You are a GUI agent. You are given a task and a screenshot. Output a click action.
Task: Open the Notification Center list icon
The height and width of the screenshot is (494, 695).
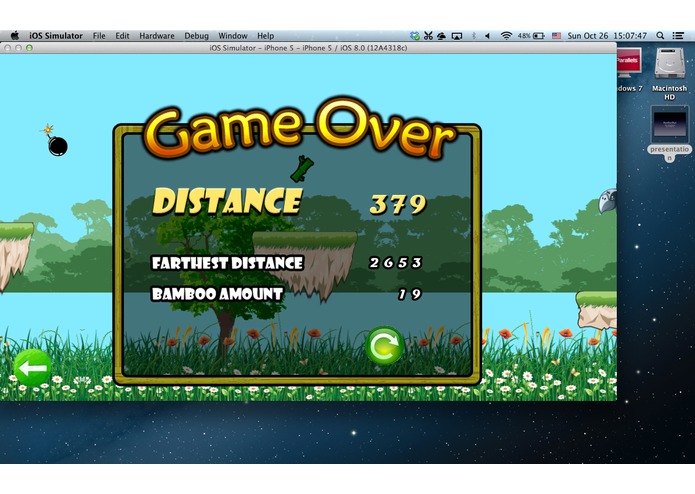pyautogui.click(x=678, y=36)
